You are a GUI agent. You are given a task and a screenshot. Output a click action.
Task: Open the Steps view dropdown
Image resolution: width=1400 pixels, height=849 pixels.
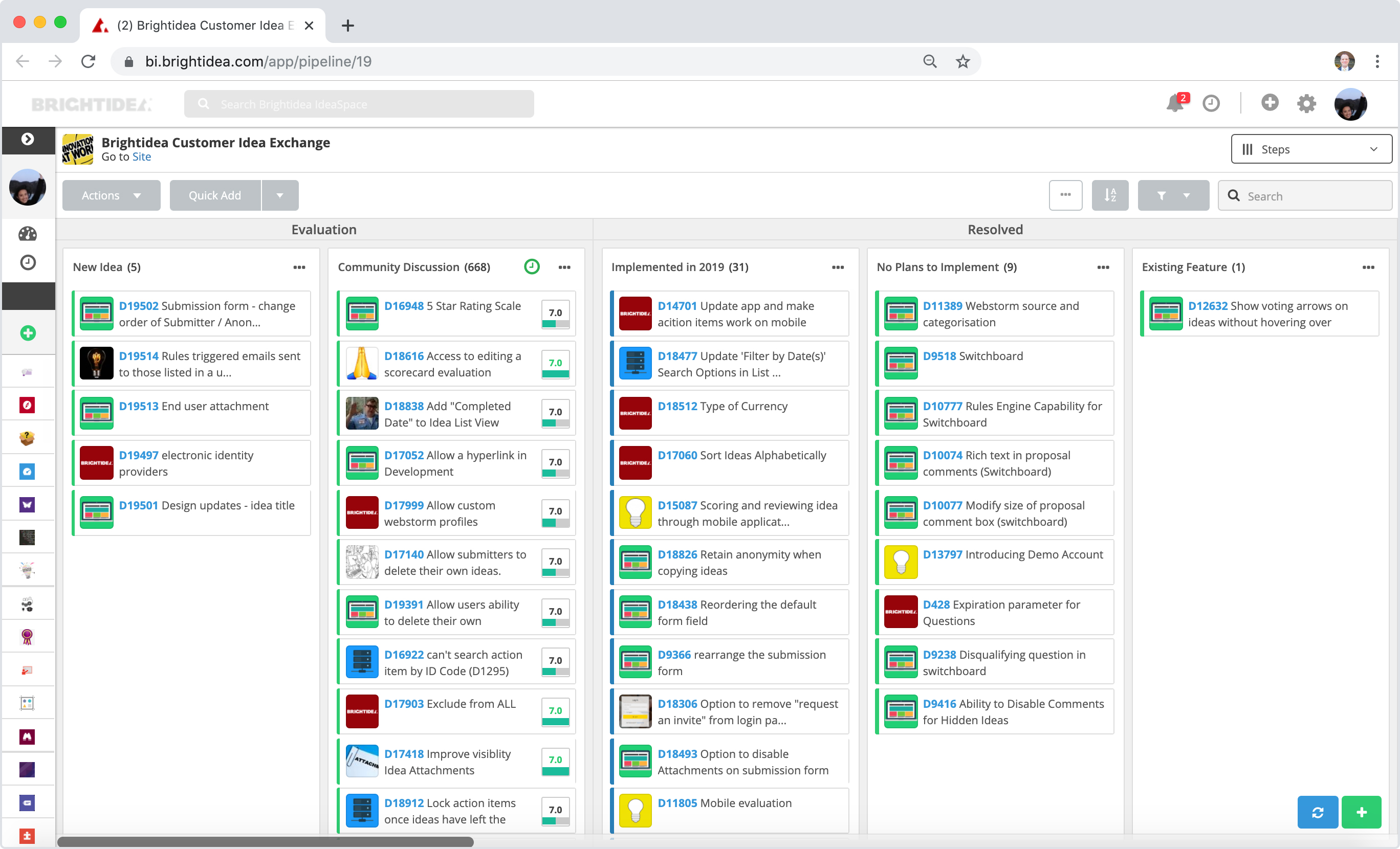point(1311,149)
